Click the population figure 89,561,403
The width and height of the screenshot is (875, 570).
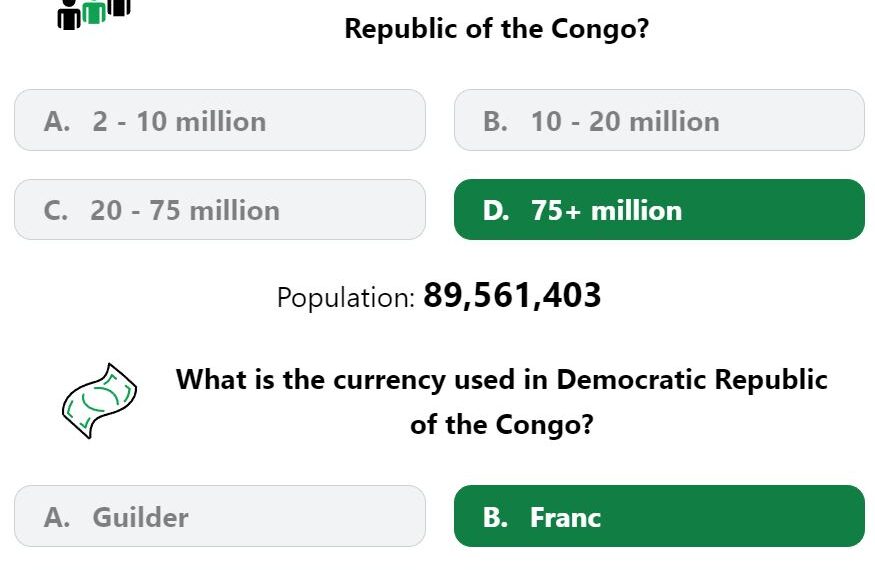(x=512, y=295)
